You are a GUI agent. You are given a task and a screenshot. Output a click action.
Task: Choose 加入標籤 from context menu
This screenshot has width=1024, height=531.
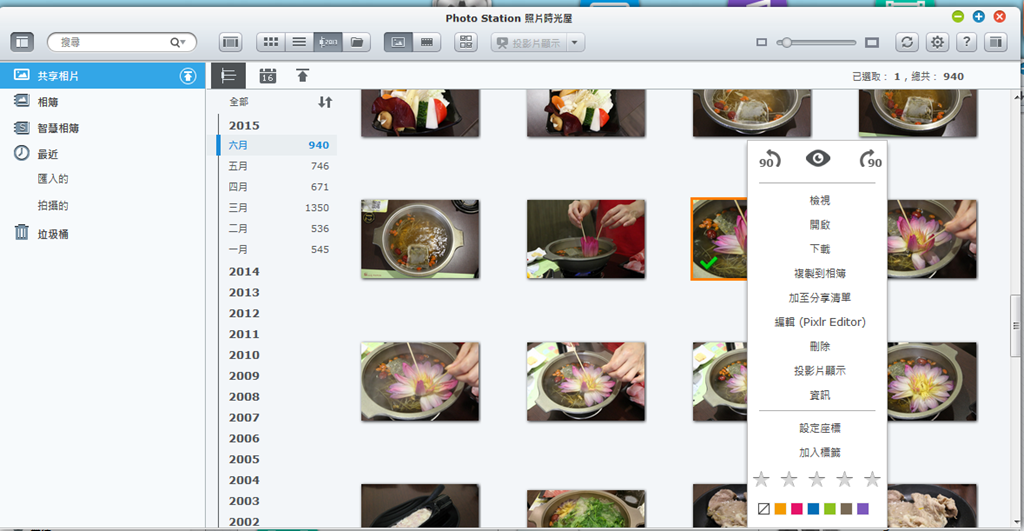click(820, 453)
